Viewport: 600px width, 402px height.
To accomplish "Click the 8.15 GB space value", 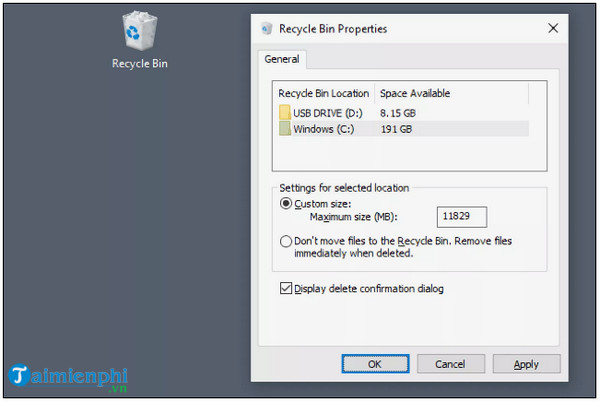I will (x=398, y=113).
